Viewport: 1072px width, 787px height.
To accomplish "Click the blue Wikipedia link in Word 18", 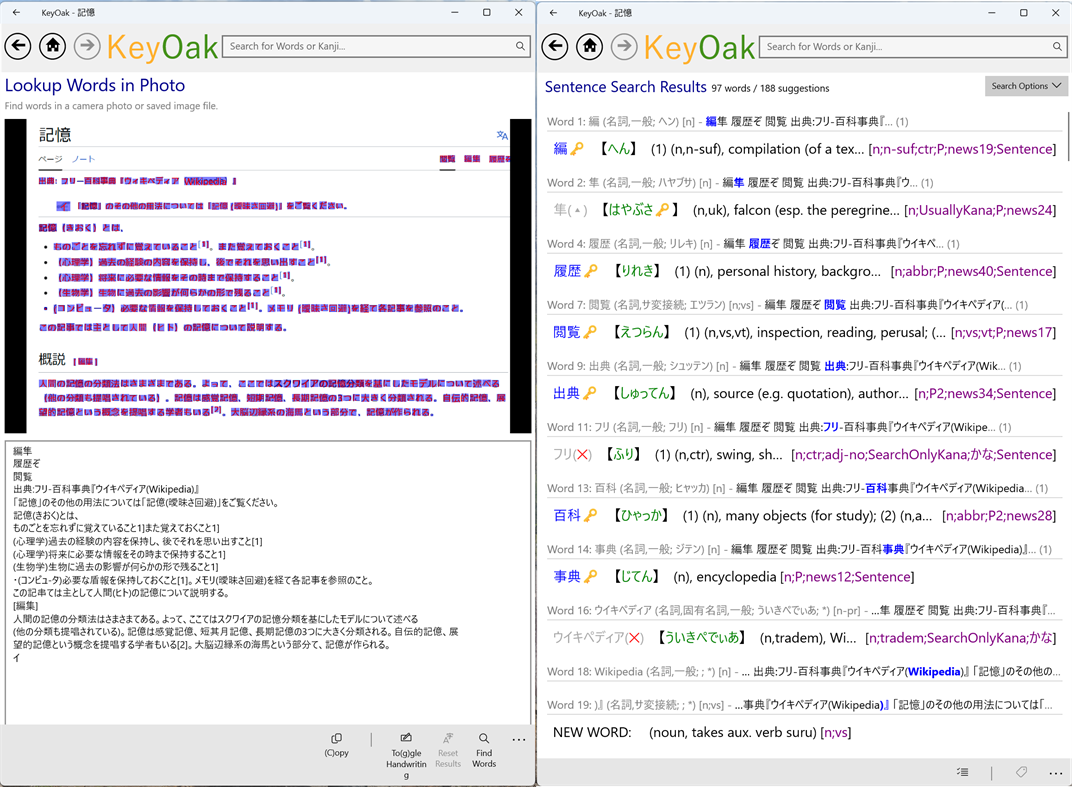I will click(935, 672).
